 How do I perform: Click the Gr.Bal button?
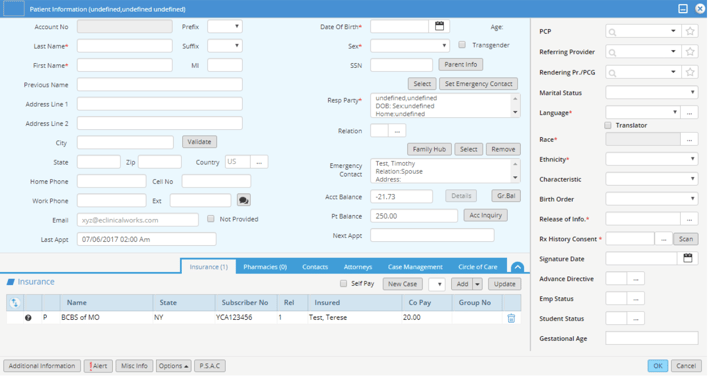point(506,196)
